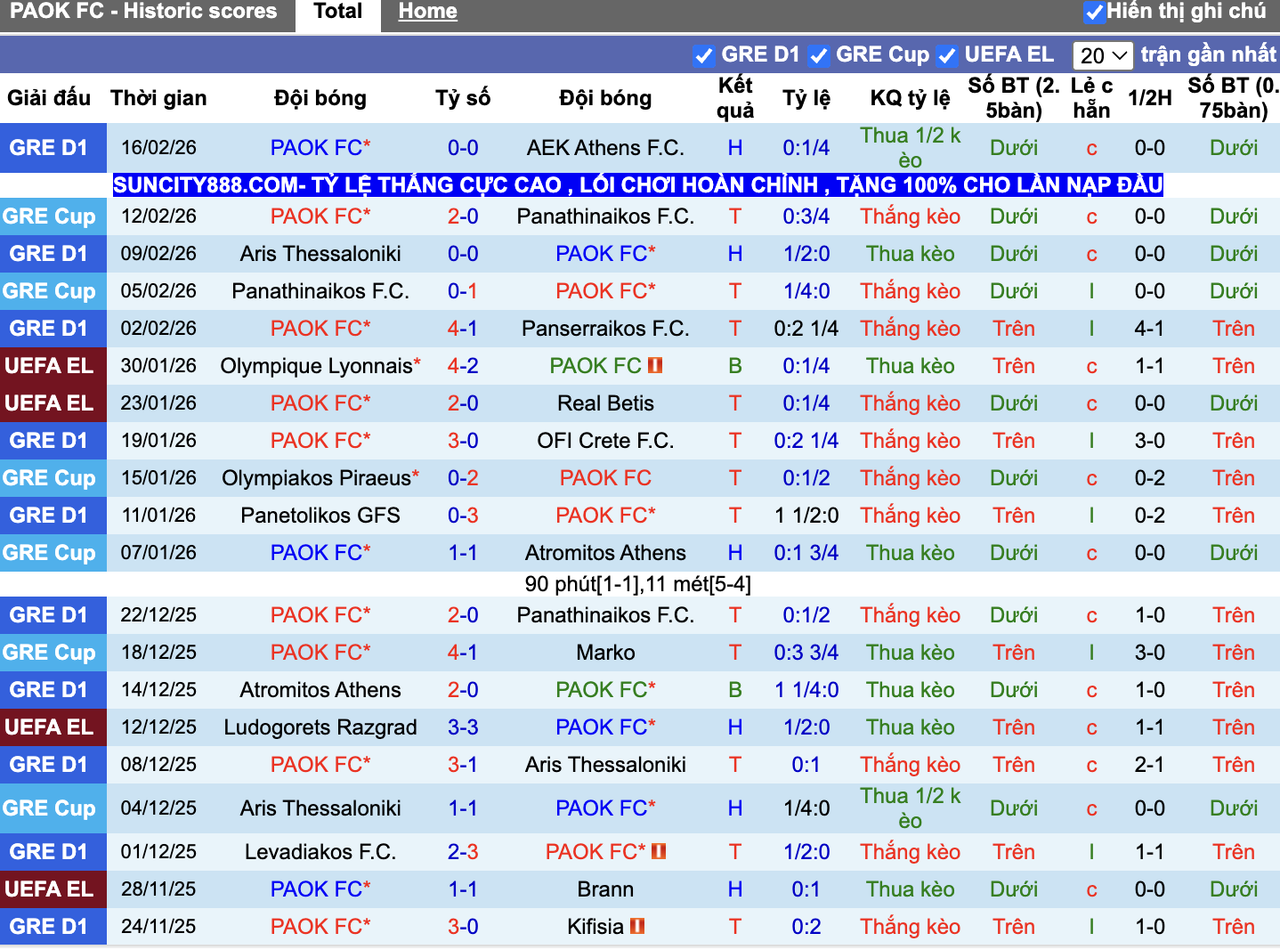Click the 3-3 score of Ludogorets match
Viewport: 1280px width, 951px height.
[463, 727]
